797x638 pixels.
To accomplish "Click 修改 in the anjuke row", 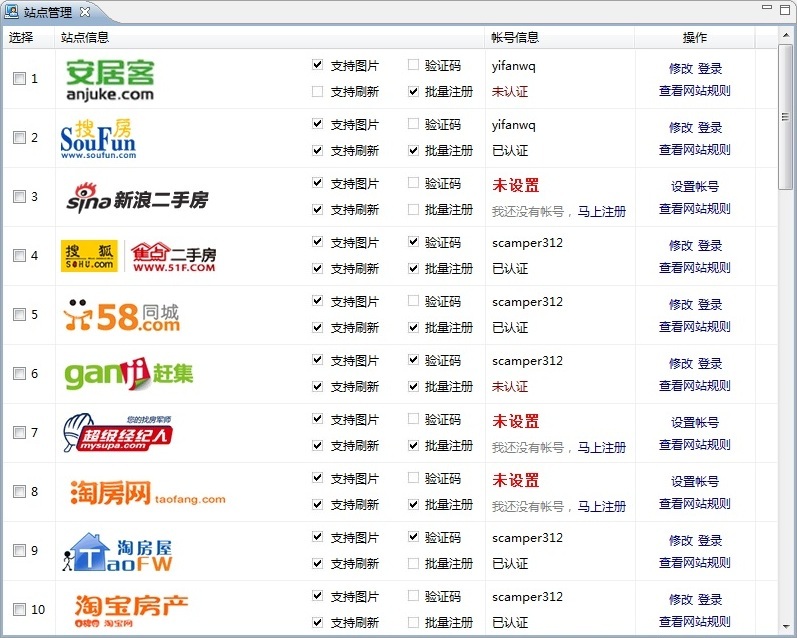I will [681, 68].
